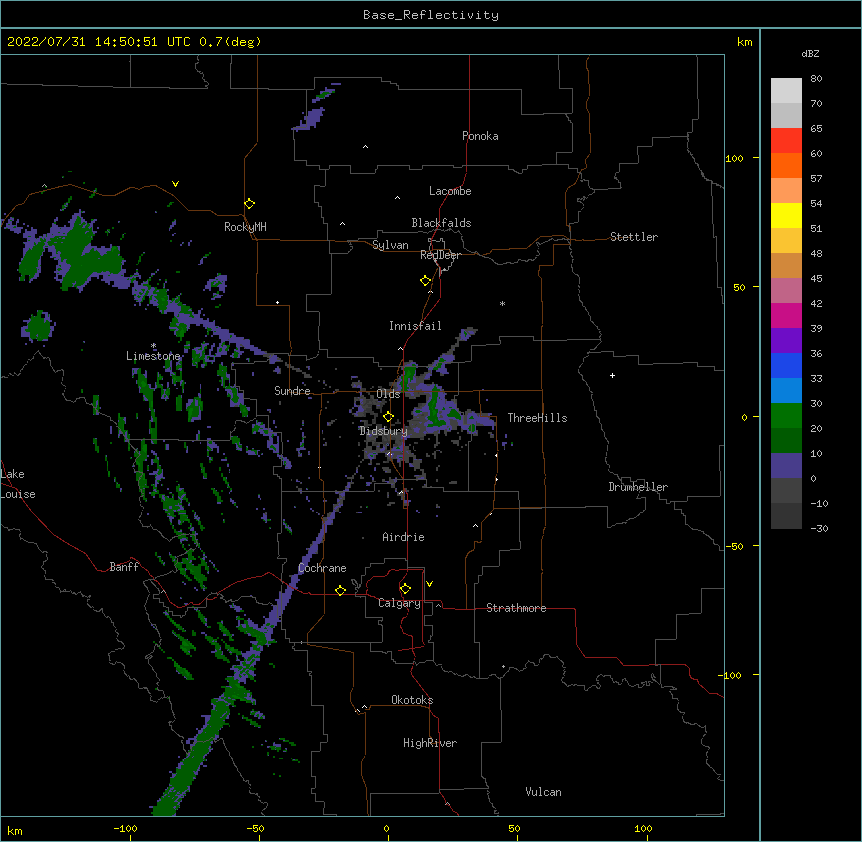The height and width of the screenshot is (842, 862).
Task: Select the yellow diamond marker south of RedDeer
Action: [426, 281]
